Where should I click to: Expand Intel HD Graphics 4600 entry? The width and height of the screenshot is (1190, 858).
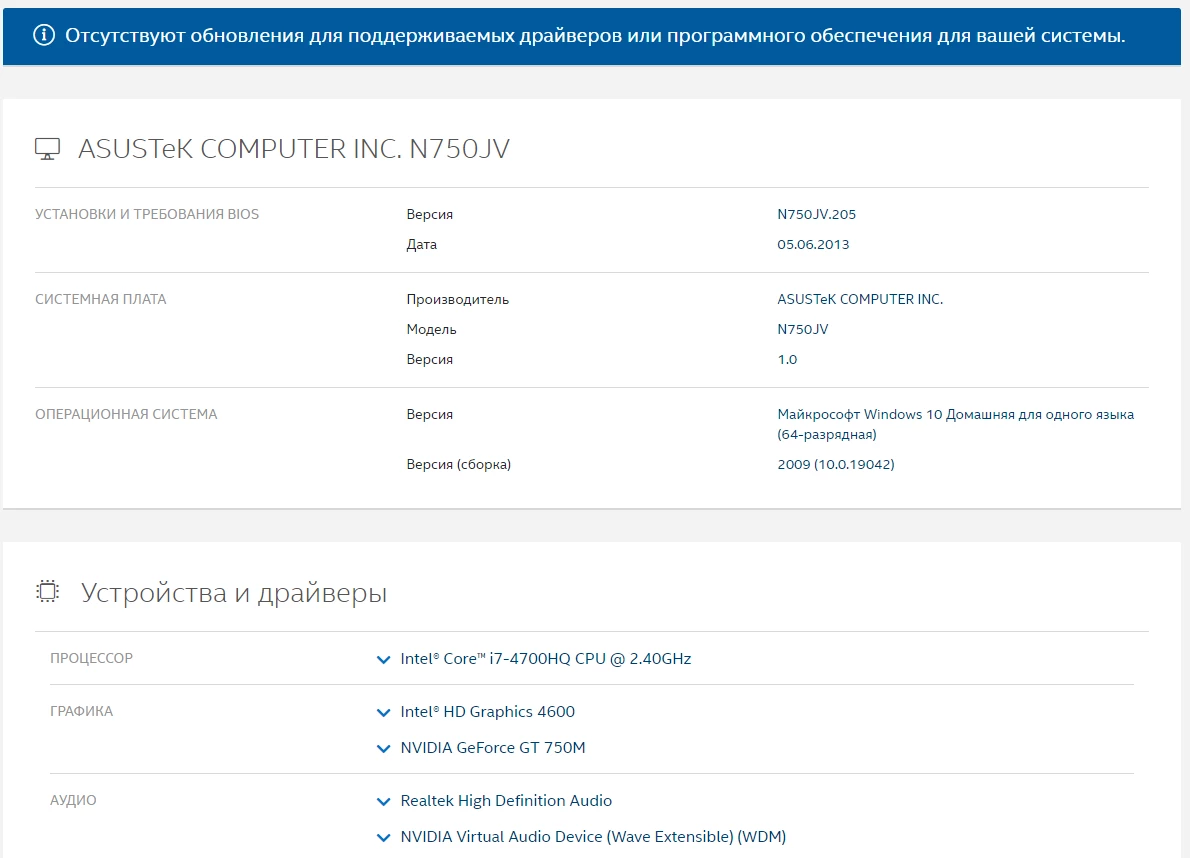(x=383, y=712)
